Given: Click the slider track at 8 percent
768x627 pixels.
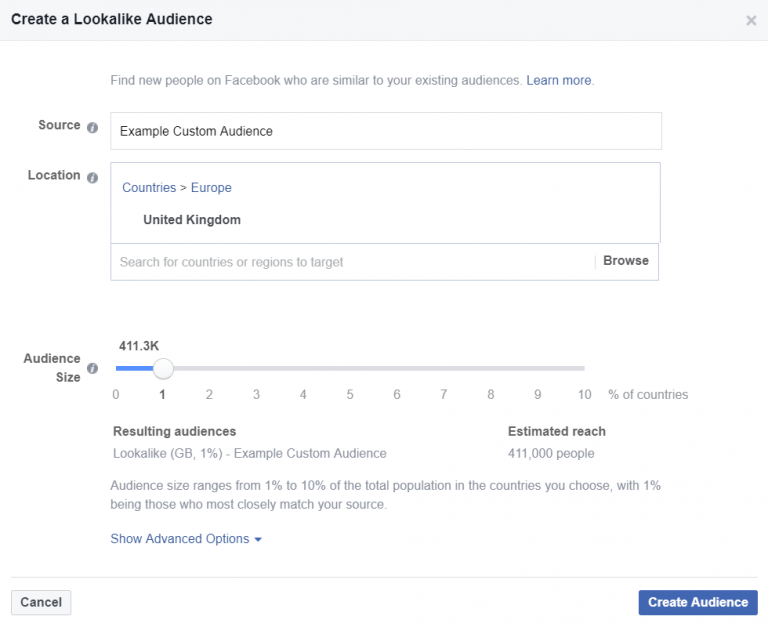Looking at the screenshot, I should point(490,368).
